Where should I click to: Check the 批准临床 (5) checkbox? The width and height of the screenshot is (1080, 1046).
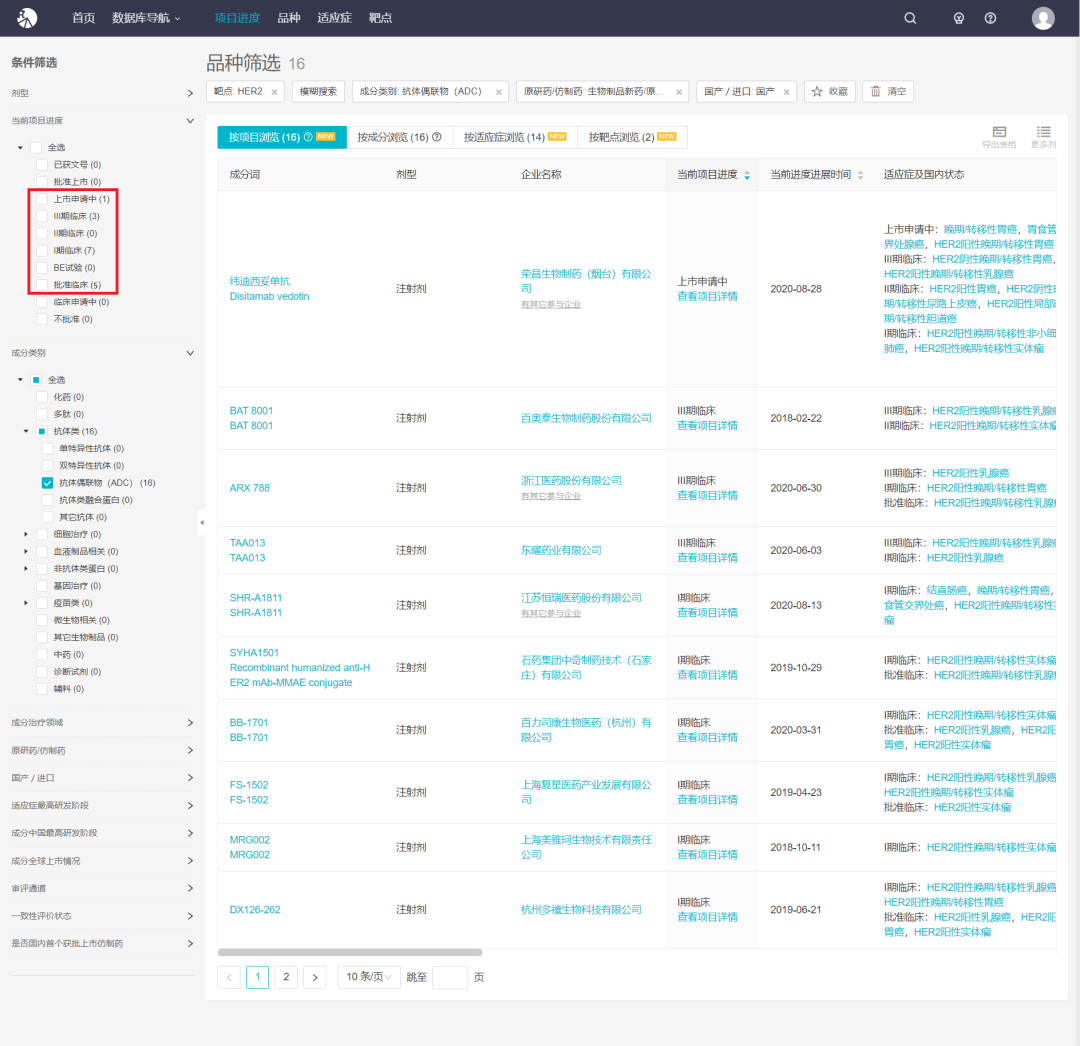[x=42, y=285]
